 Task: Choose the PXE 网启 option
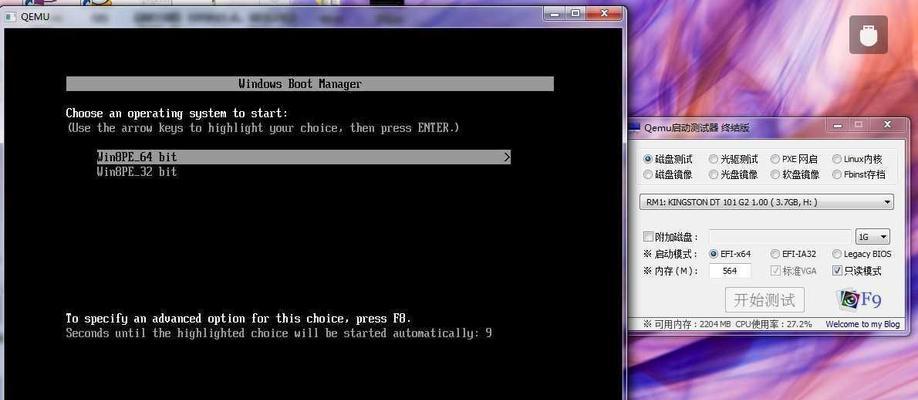pos(794,159)
